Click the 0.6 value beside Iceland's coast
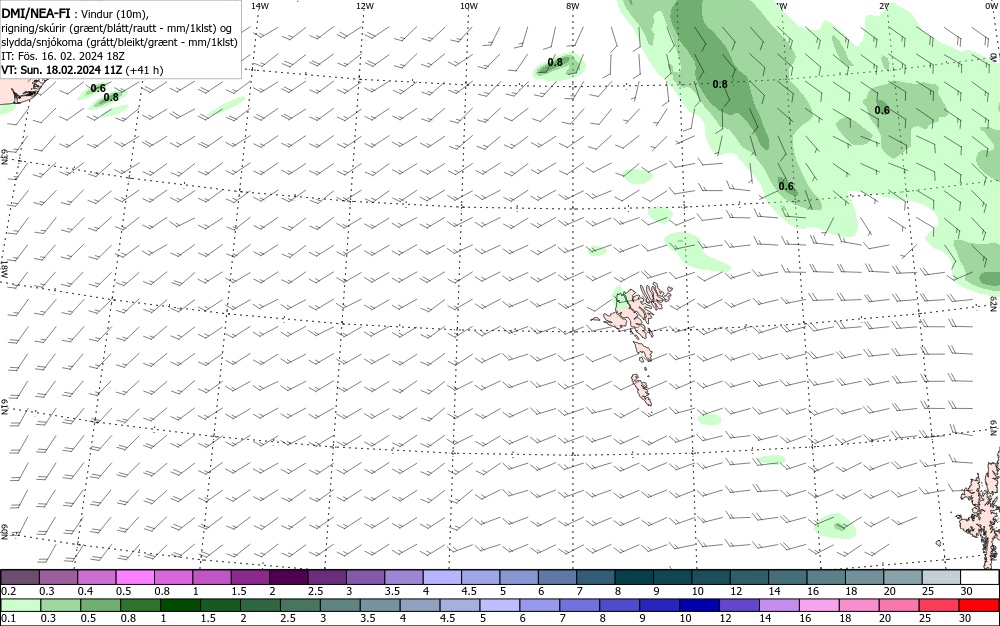The width and height of the screenshot is (1000, 626). (x=98, y=88)
